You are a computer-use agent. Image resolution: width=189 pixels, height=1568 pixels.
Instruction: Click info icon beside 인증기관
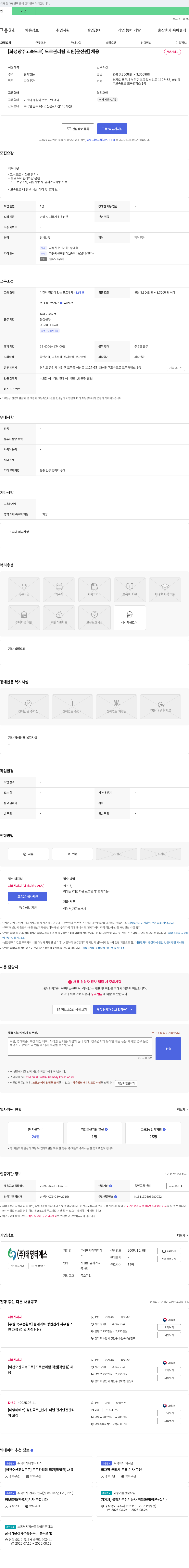point(110,1186)
